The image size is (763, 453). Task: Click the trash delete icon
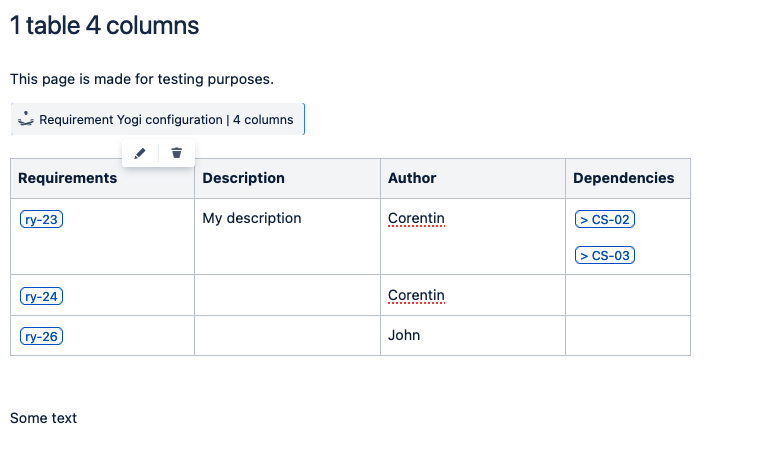(177, 153)
